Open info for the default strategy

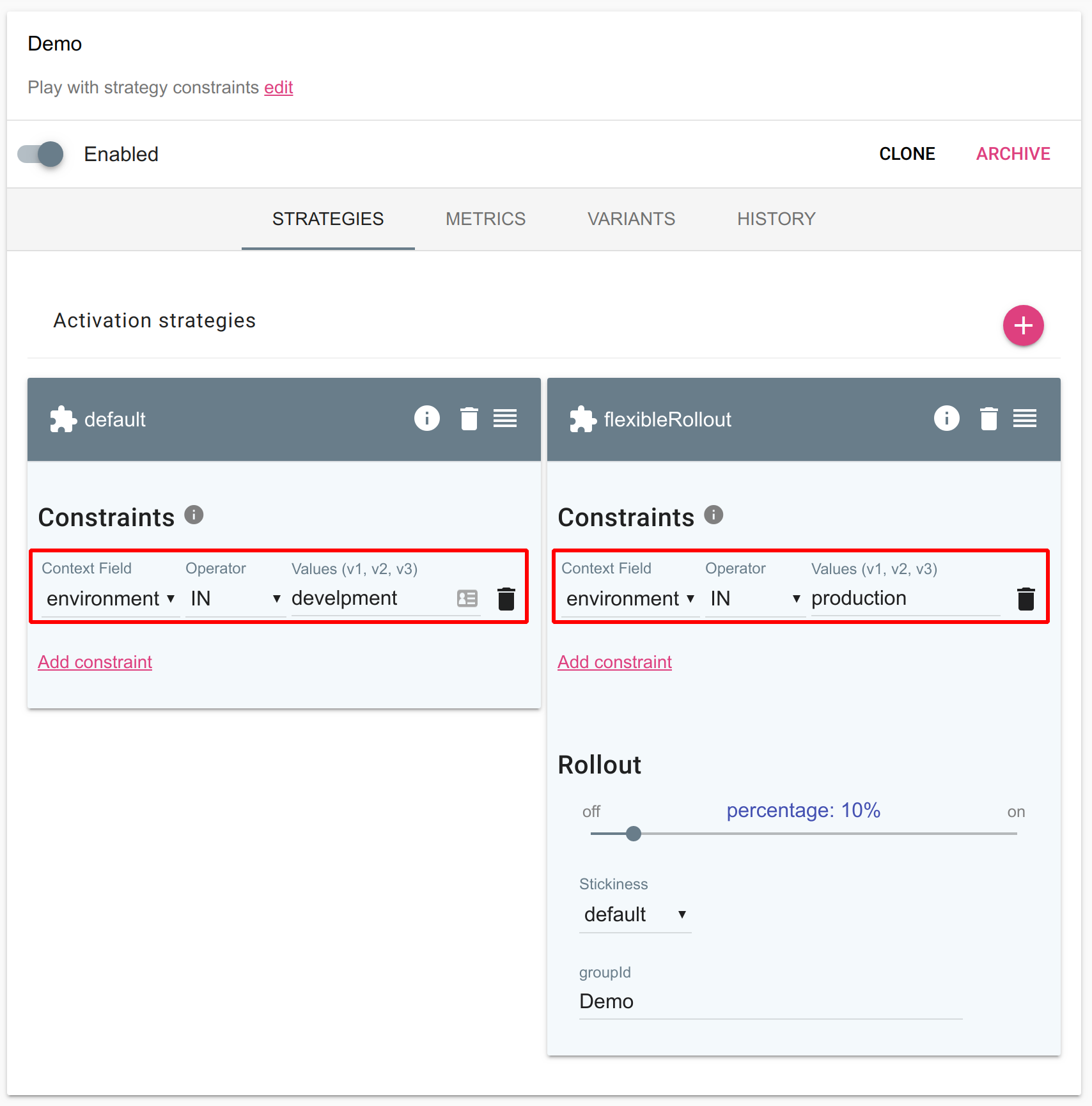click(x=426, y=419)
